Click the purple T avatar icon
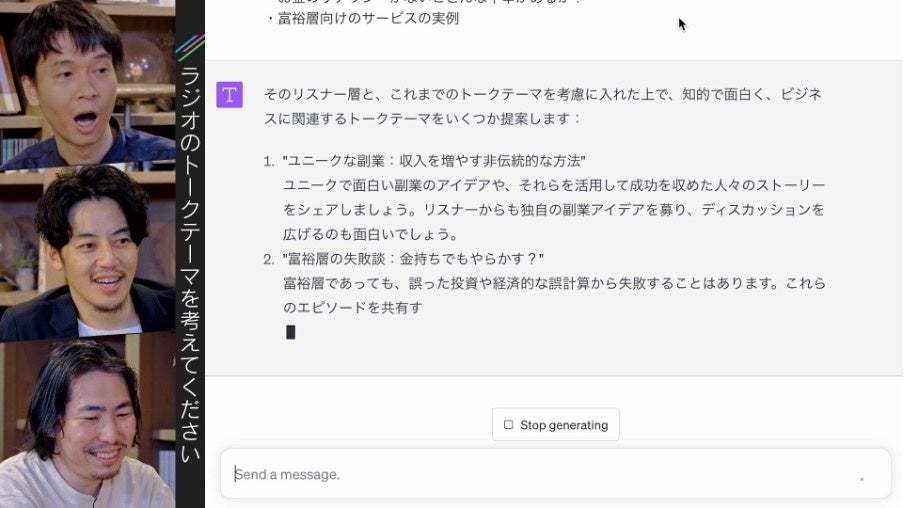Image resolution: width=904 pixels, height=508 pixels. click(229, 95)
